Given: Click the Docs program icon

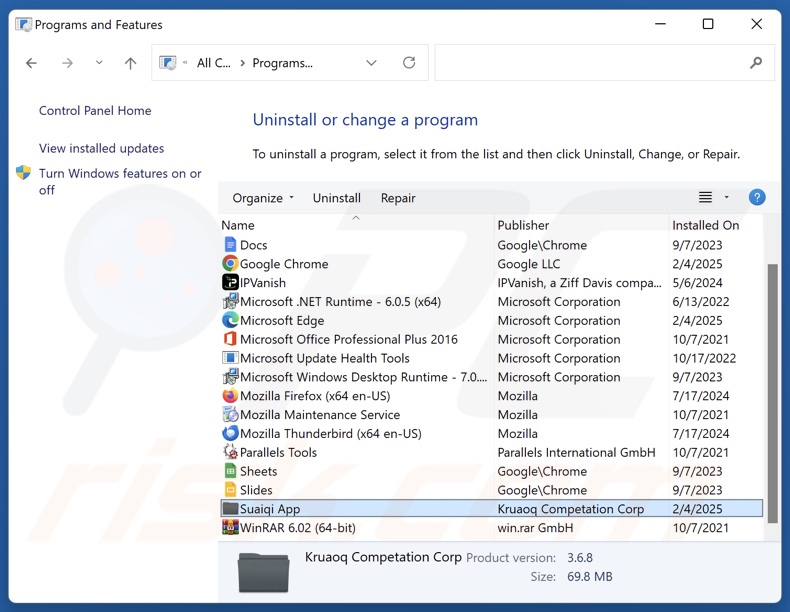Looking at the screenshot, I should 230,245.
